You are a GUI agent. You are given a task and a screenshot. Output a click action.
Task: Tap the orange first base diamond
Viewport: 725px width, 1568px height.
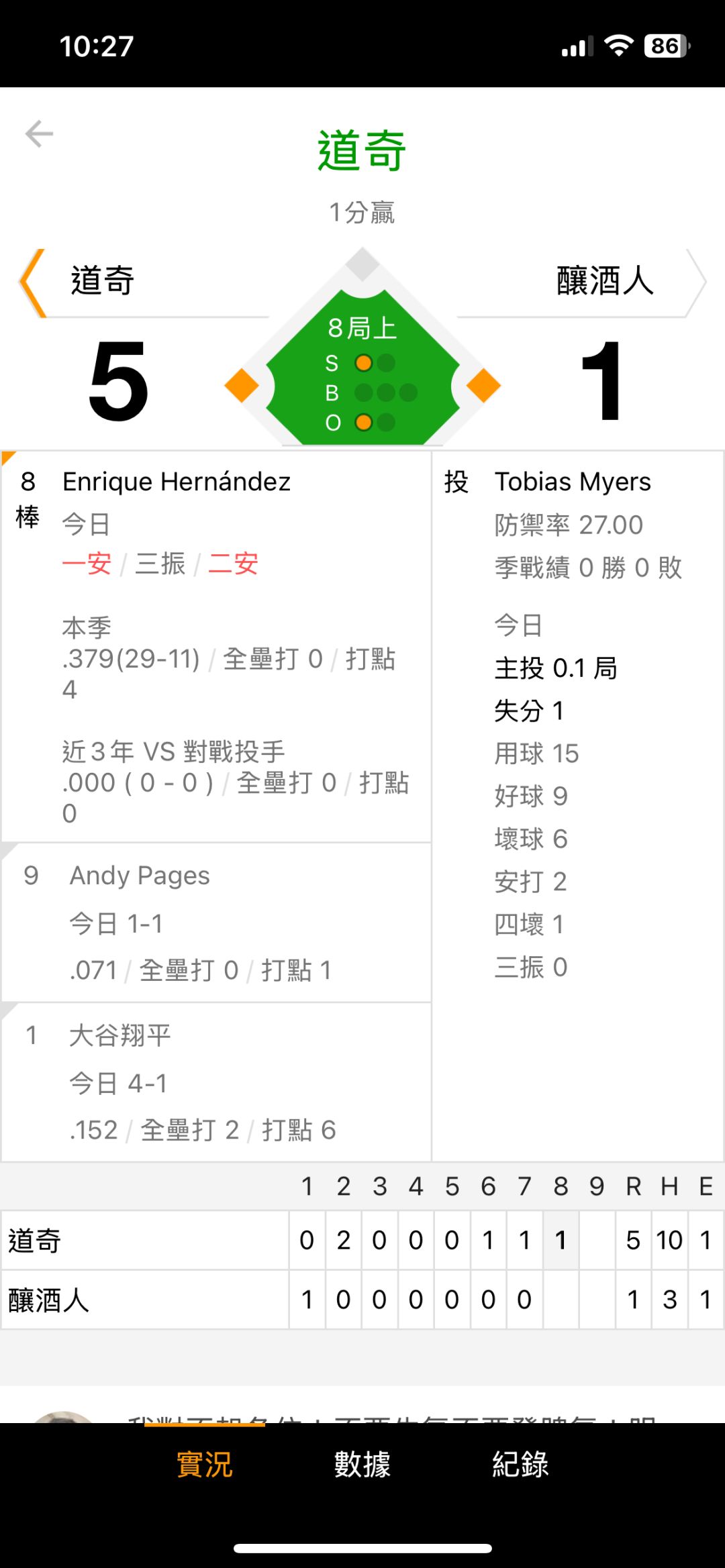(x=483, y=386)
